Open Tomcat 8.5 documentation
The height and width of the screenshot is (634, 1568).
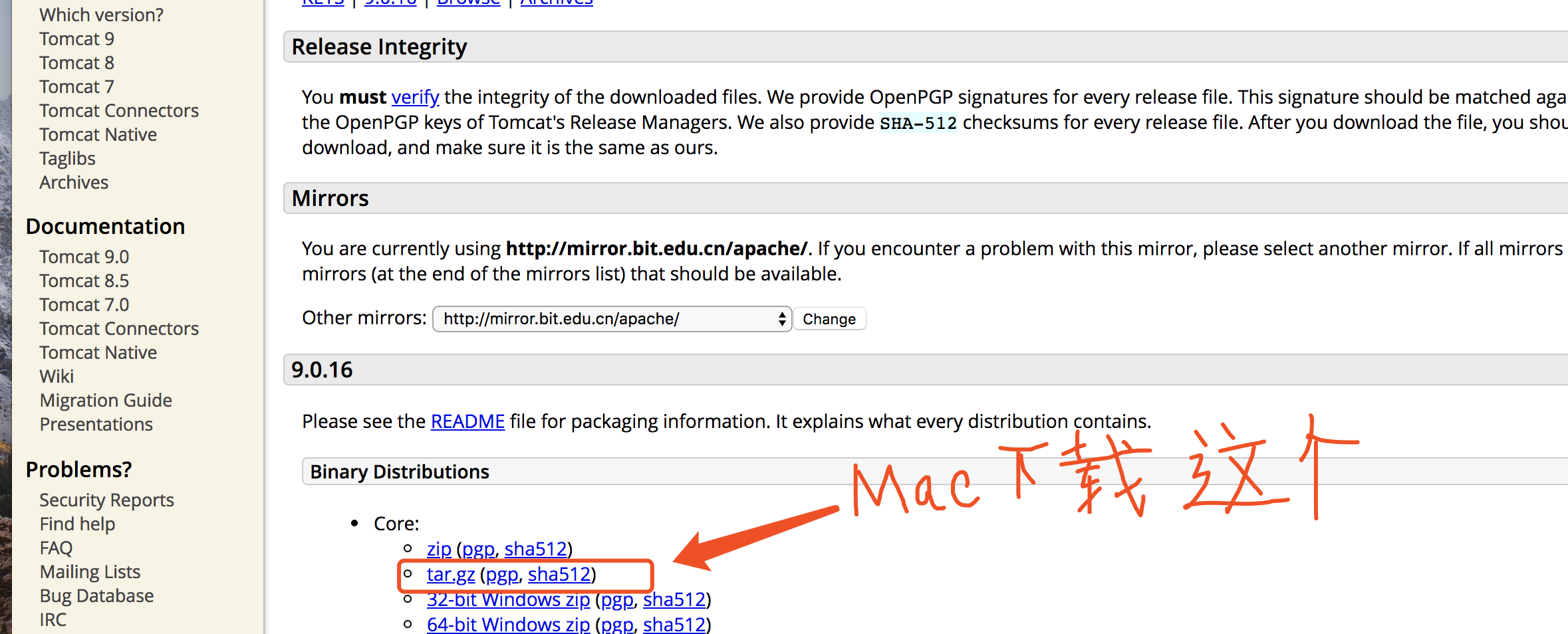coord(84,280)
